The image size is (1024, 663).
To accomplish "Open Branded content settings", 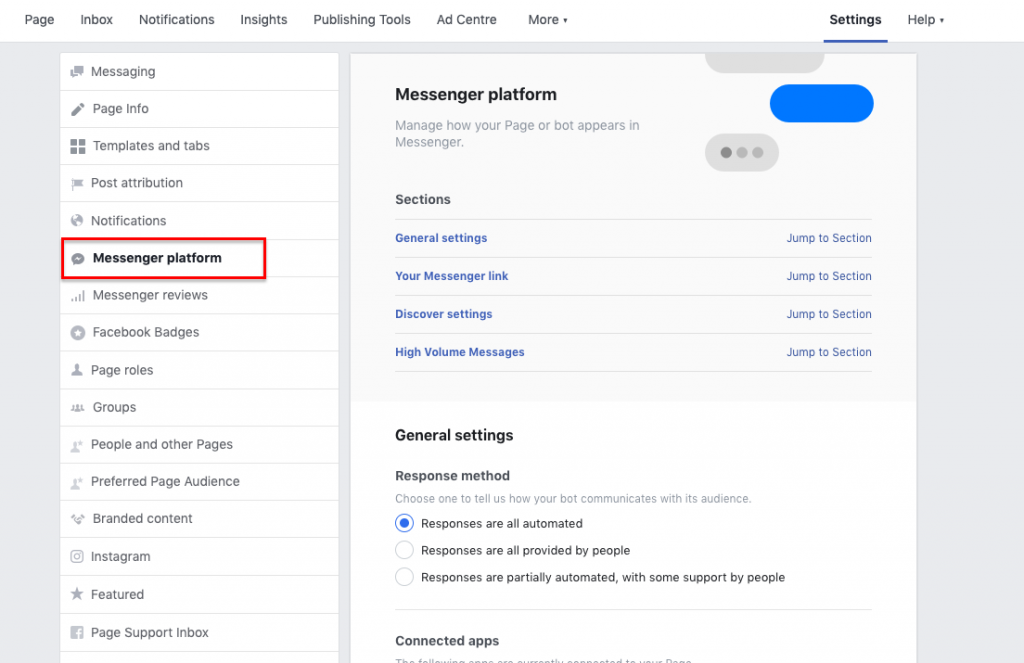I will [199, 519].
